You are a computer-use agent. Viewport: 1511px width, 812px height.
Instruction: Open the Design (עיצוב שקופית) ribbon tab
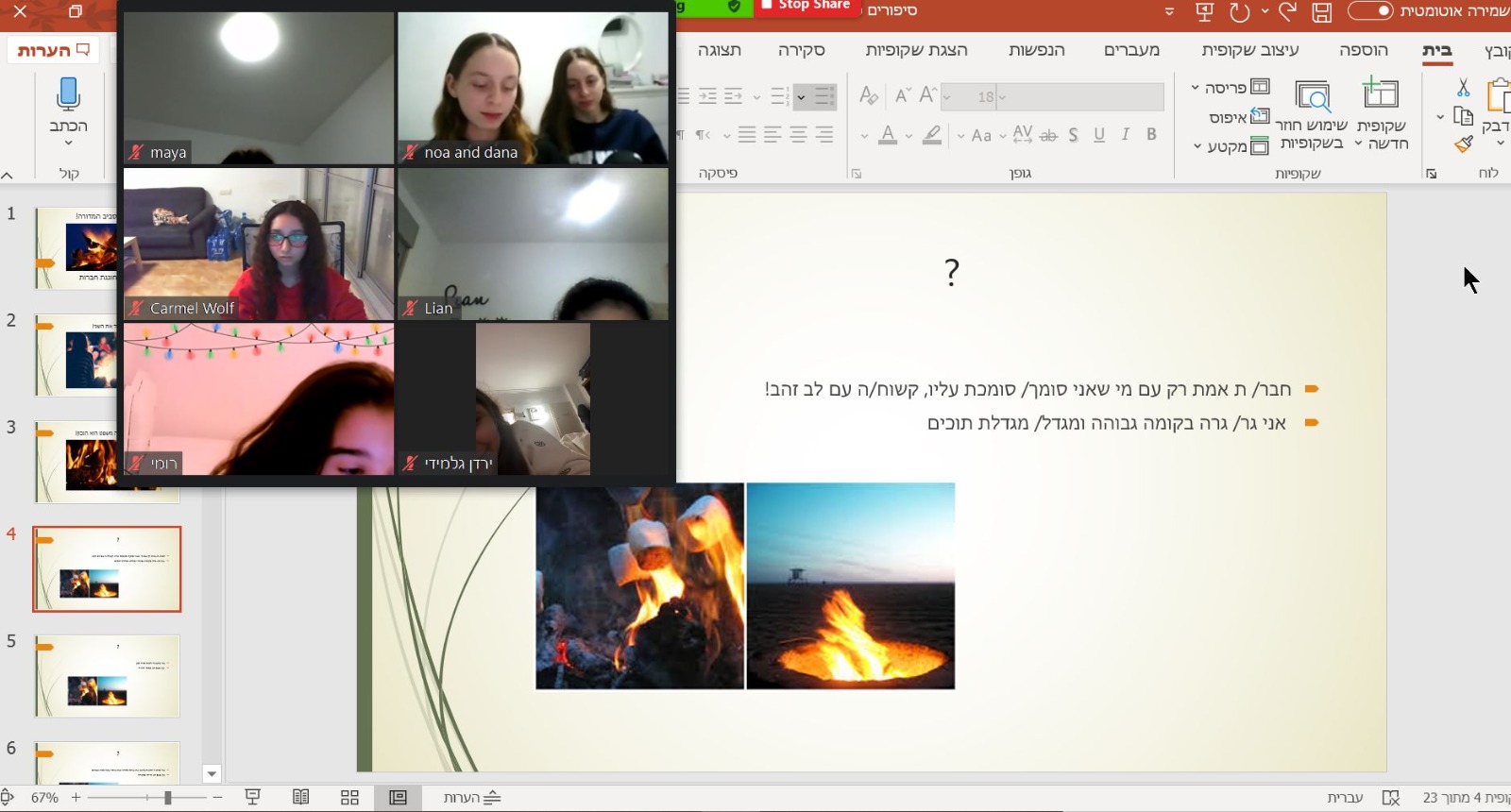click(x=1250, y=50)
